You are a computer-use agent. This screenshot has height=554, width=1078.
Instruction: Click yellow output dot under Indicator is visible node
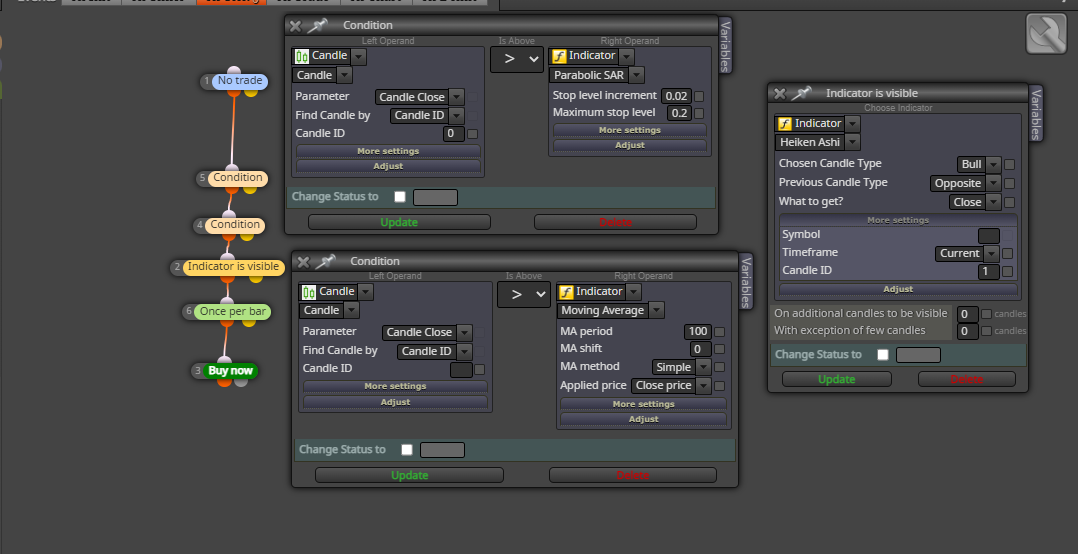pos(256,277)
